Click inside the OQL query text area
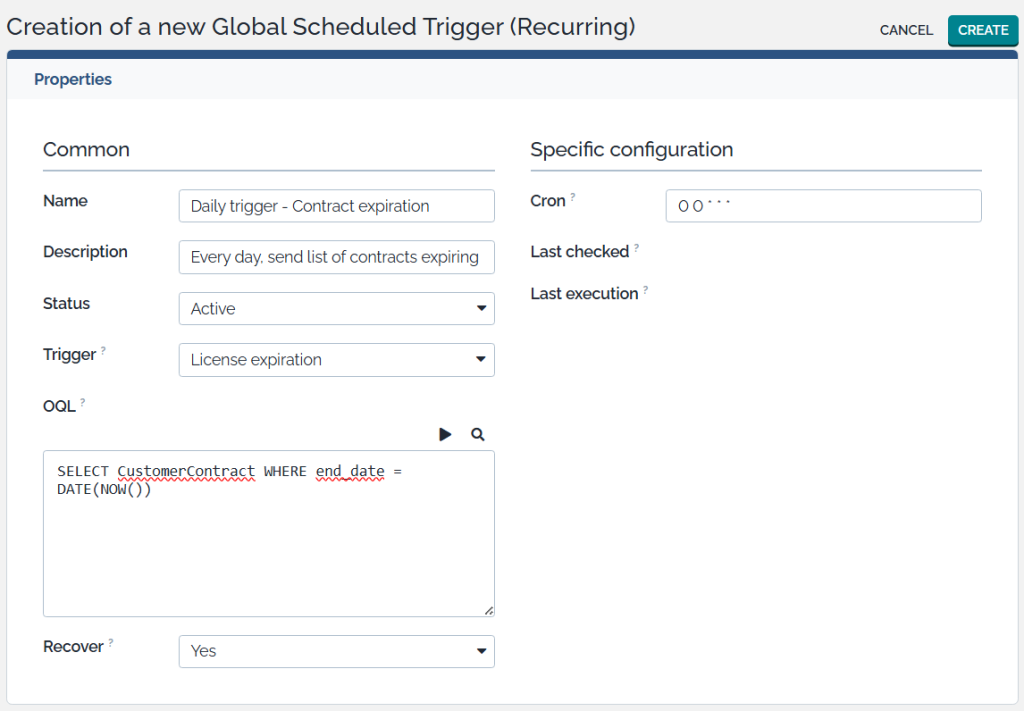The image size is (1024, 711). (x=268, y=550)
